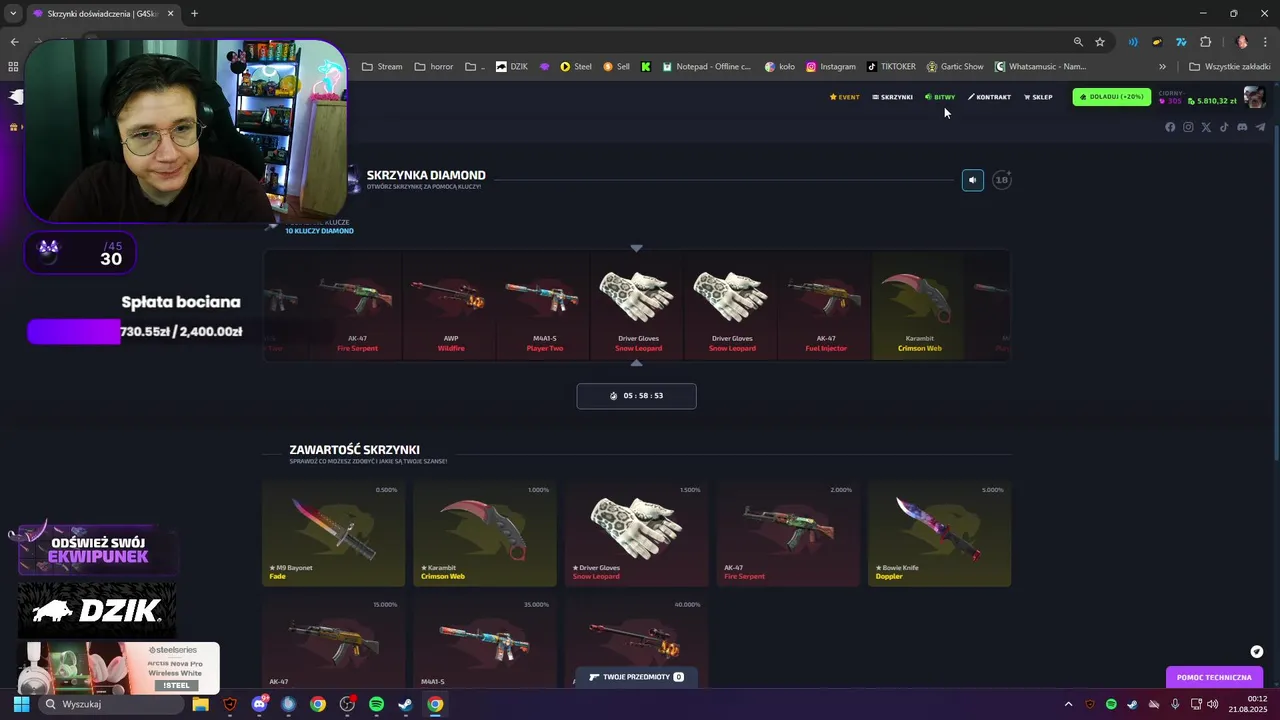Viewport: 1280px width, 720px height.
Task: Open TWOJE PRZEDMIOTY inventory bar
Action: [x=636, y=677]
